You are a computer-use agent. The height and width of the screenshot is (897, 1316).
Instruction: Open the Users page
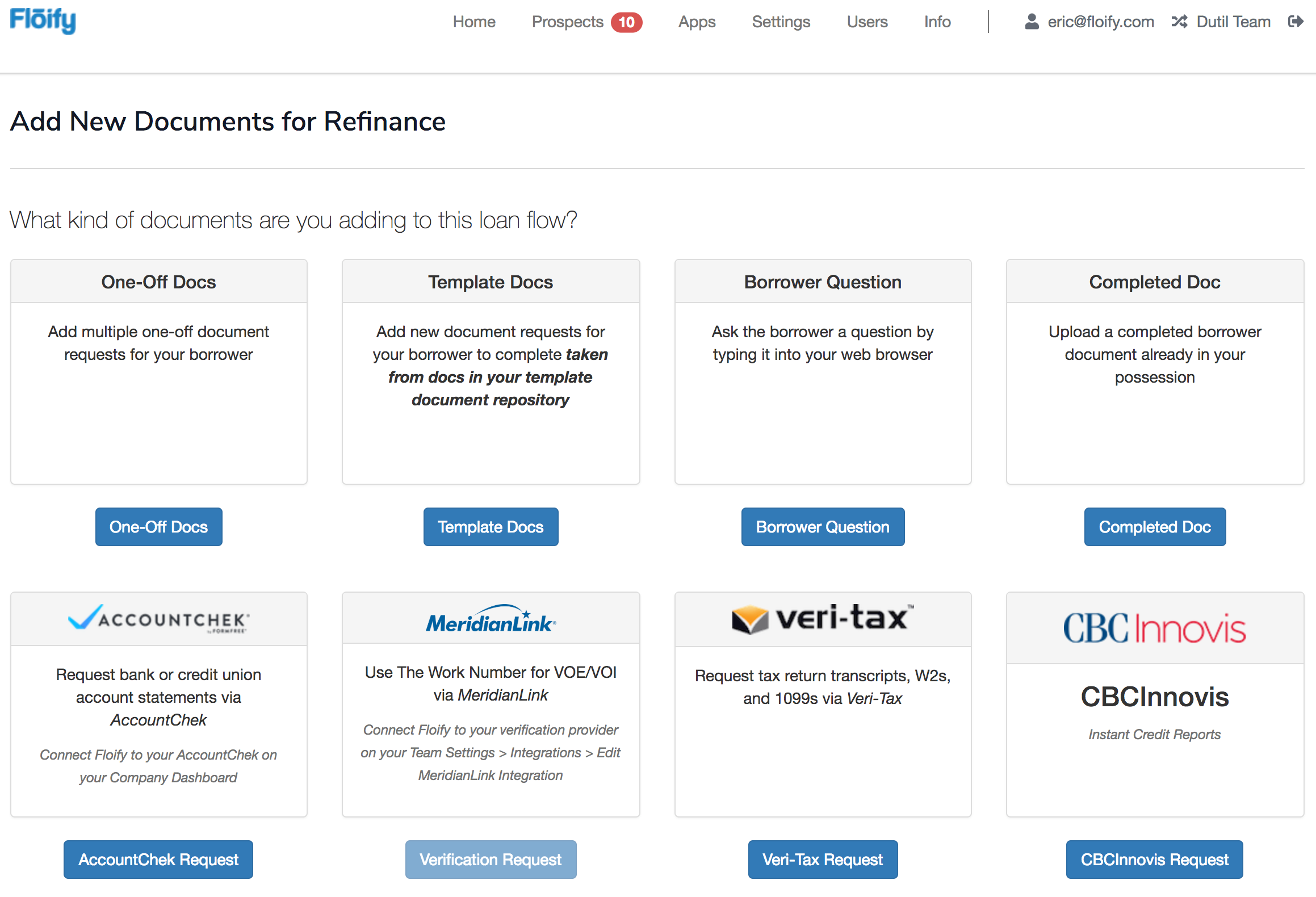tap(867, 22)
